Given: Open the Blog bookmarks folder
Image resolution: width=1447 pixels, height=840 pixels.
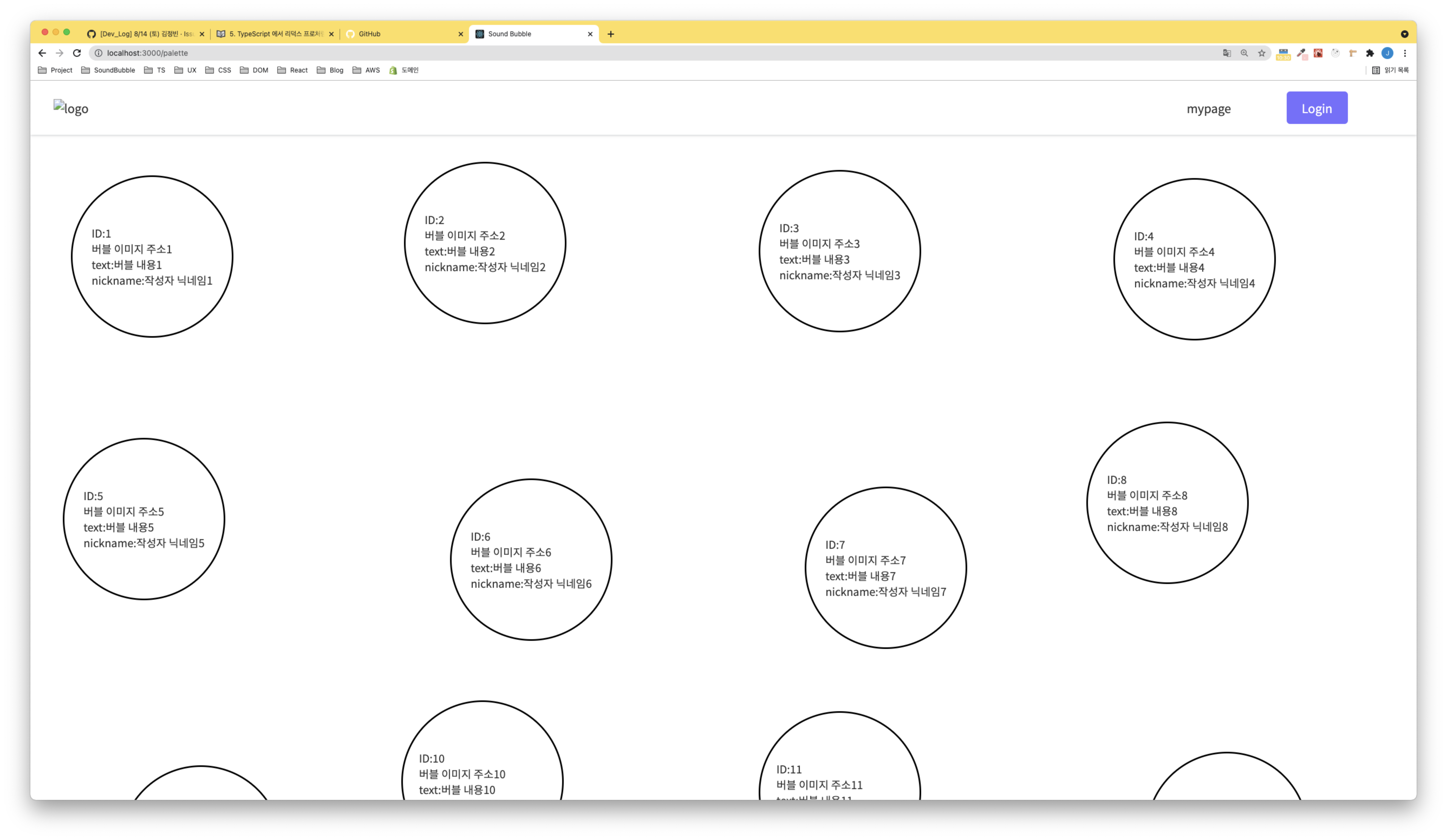Looking at the screenshot, I should (330, 70).
